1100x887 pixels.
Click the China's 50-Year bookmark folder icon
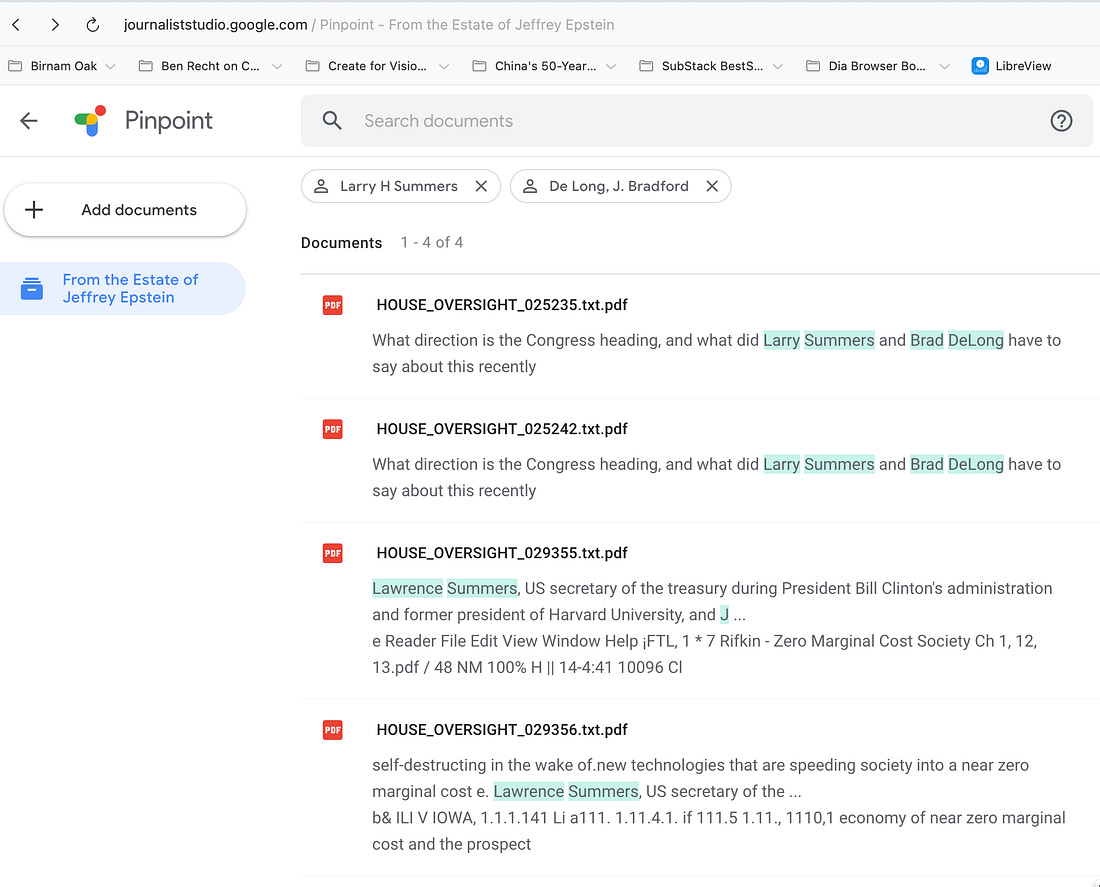click(479, 66)
